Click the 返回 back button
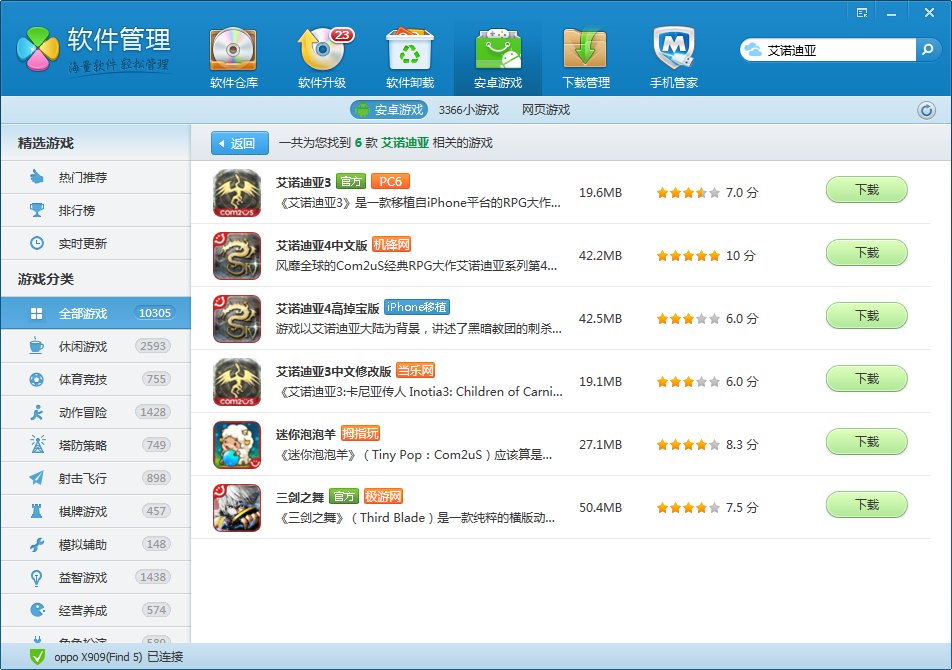 [240, 143]
